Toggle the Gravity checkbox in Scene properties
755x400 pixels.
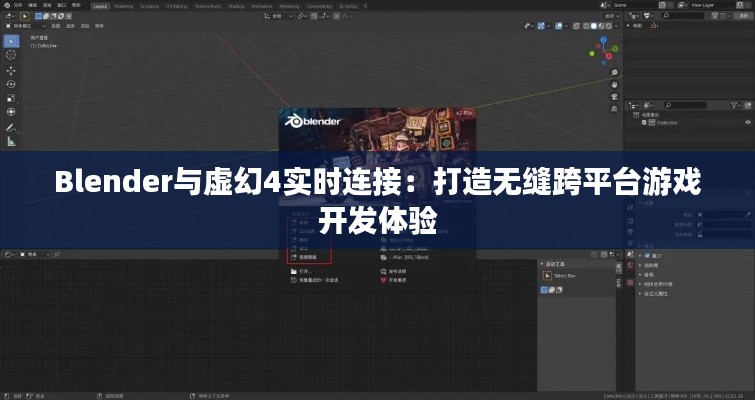click(647, 256)
